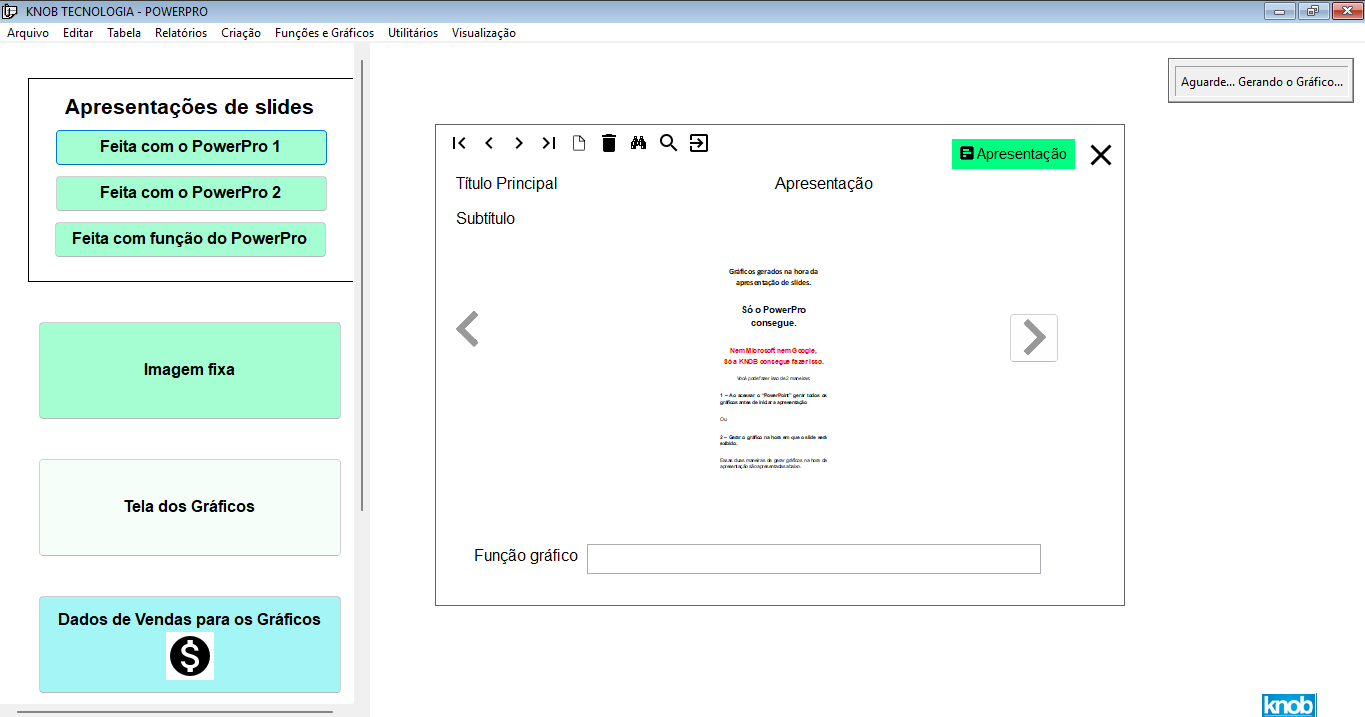
Task: Click Apresentações de slides heading
Action: pos(190,107)
